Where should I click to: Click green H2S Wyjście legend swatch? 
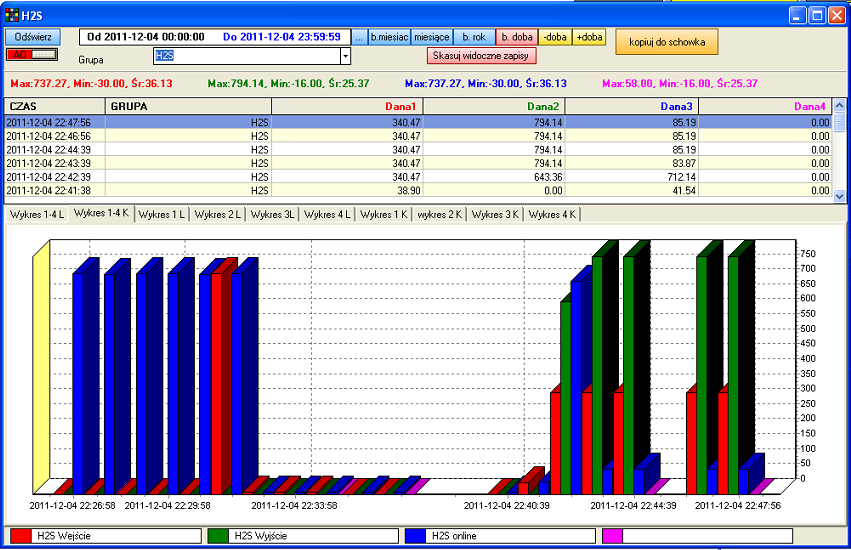[x=218, y=536]
